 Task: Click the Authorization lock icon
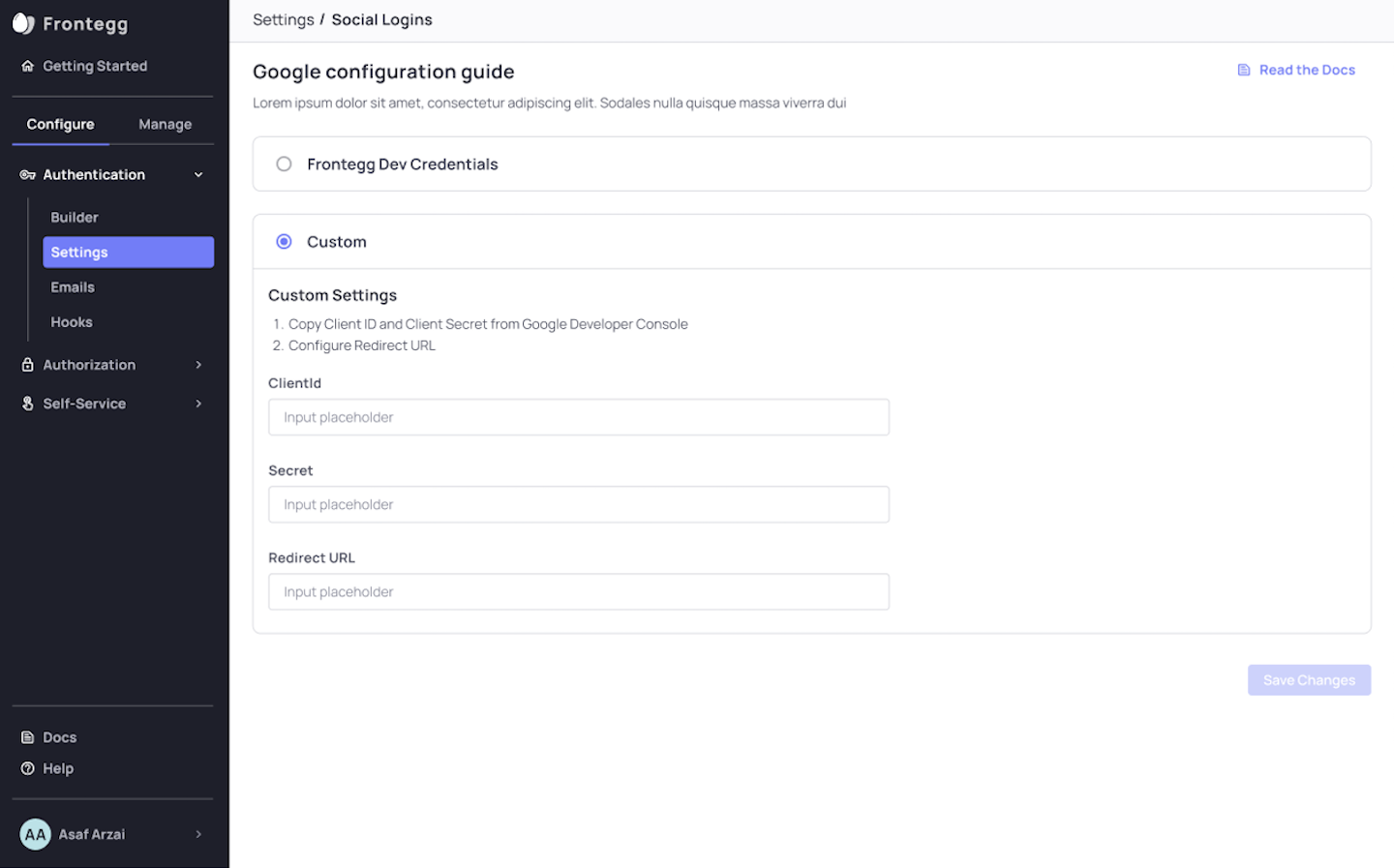click(28, 365)
